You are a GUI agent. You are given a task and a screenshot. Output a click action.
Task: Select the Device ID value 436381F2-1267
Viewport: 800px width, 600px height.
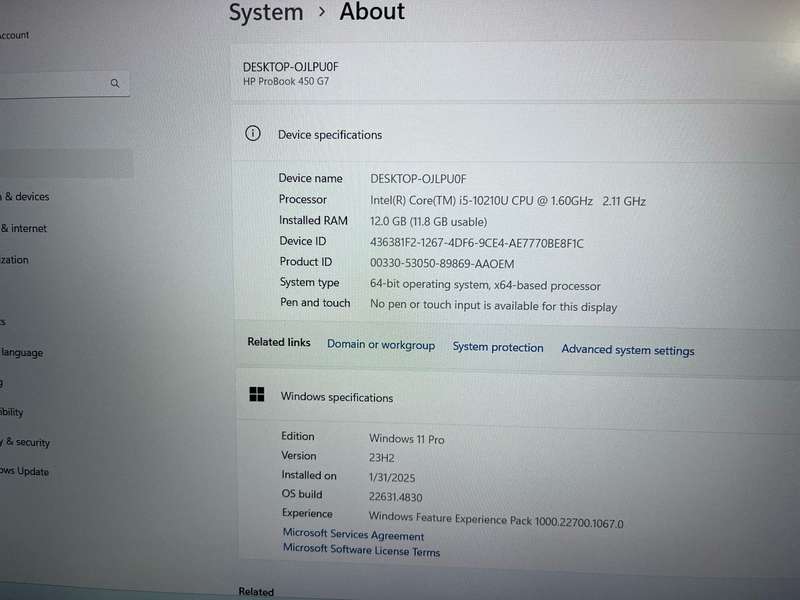[x=477, y=243]
